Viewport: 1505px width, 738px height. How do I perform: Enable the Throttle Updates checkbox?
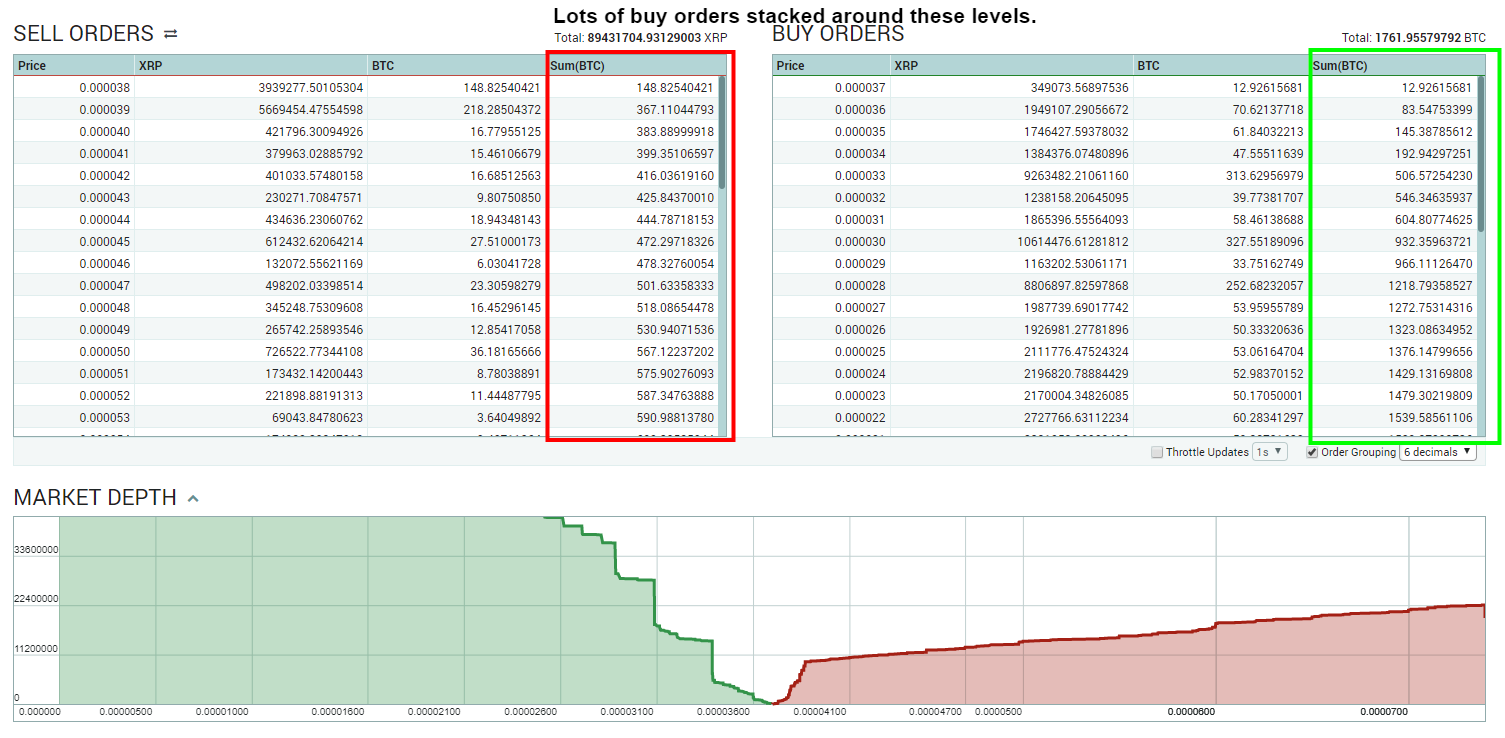coord(1157,452)
